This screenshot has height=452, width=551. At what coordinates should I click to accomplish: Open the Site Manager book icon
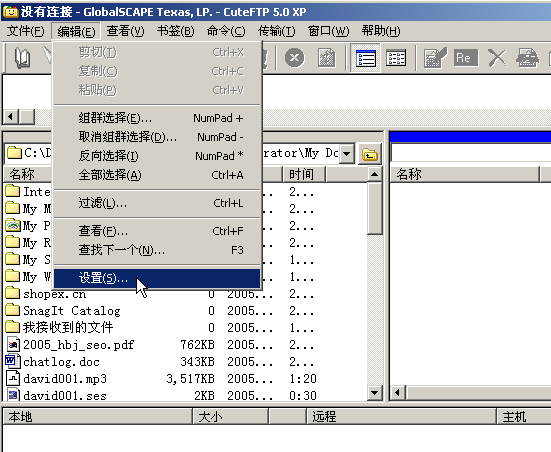22,58
